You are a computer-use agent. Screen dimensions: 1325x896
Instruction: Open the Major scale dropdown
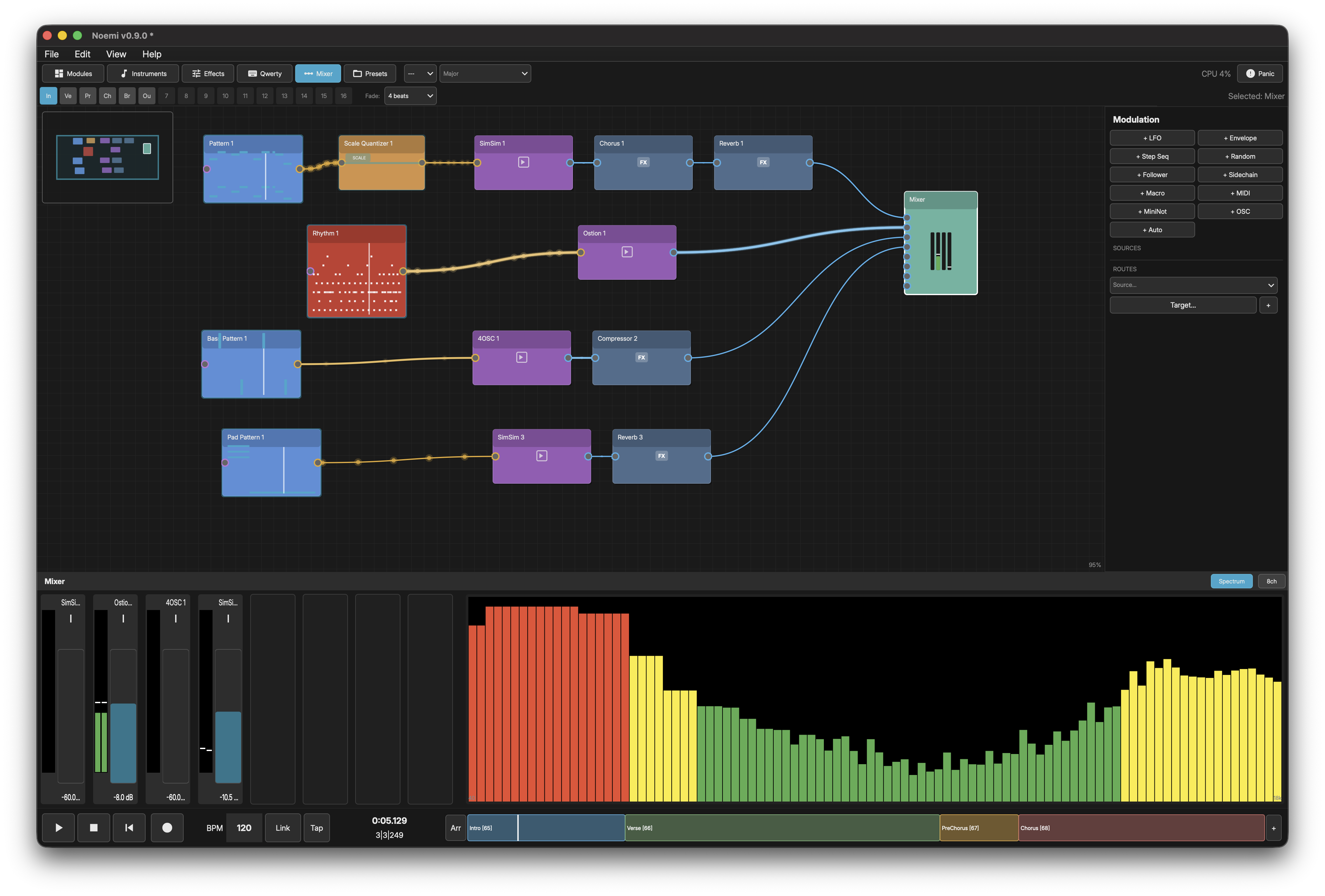485,73
